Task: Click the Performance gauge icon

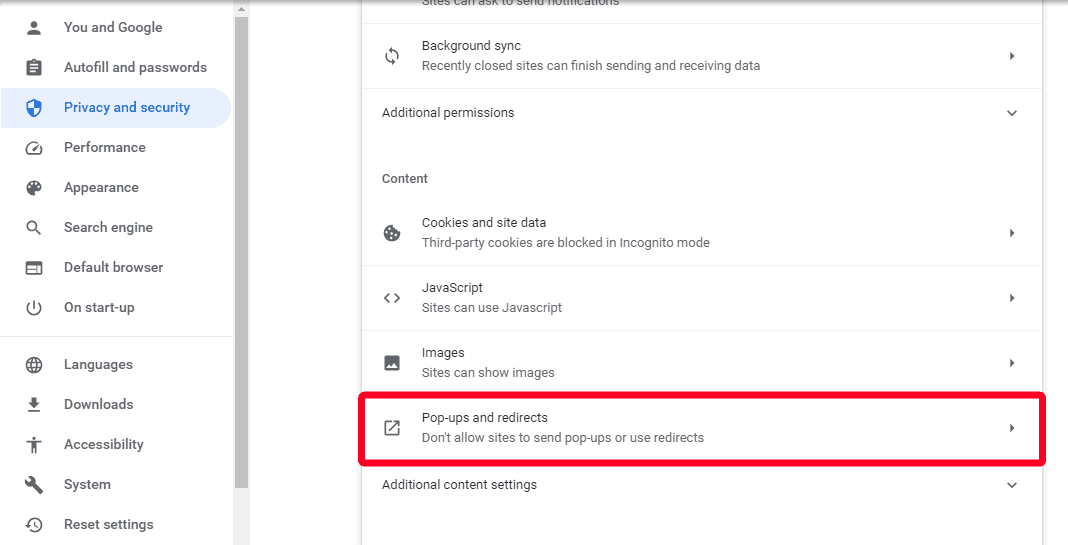Action: pyautogui.click(x=34, y=148)
